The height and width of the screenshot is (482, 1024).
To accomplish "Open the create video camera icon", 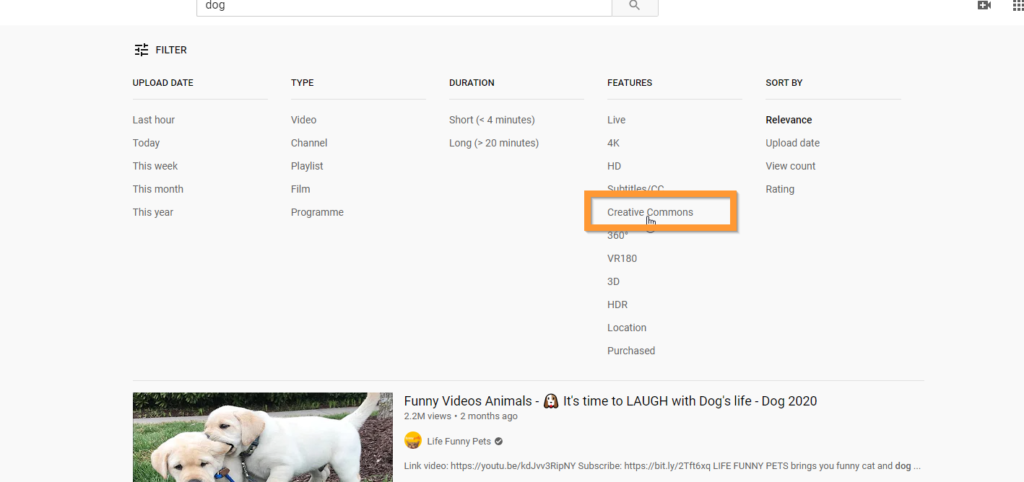I will 984,5.
